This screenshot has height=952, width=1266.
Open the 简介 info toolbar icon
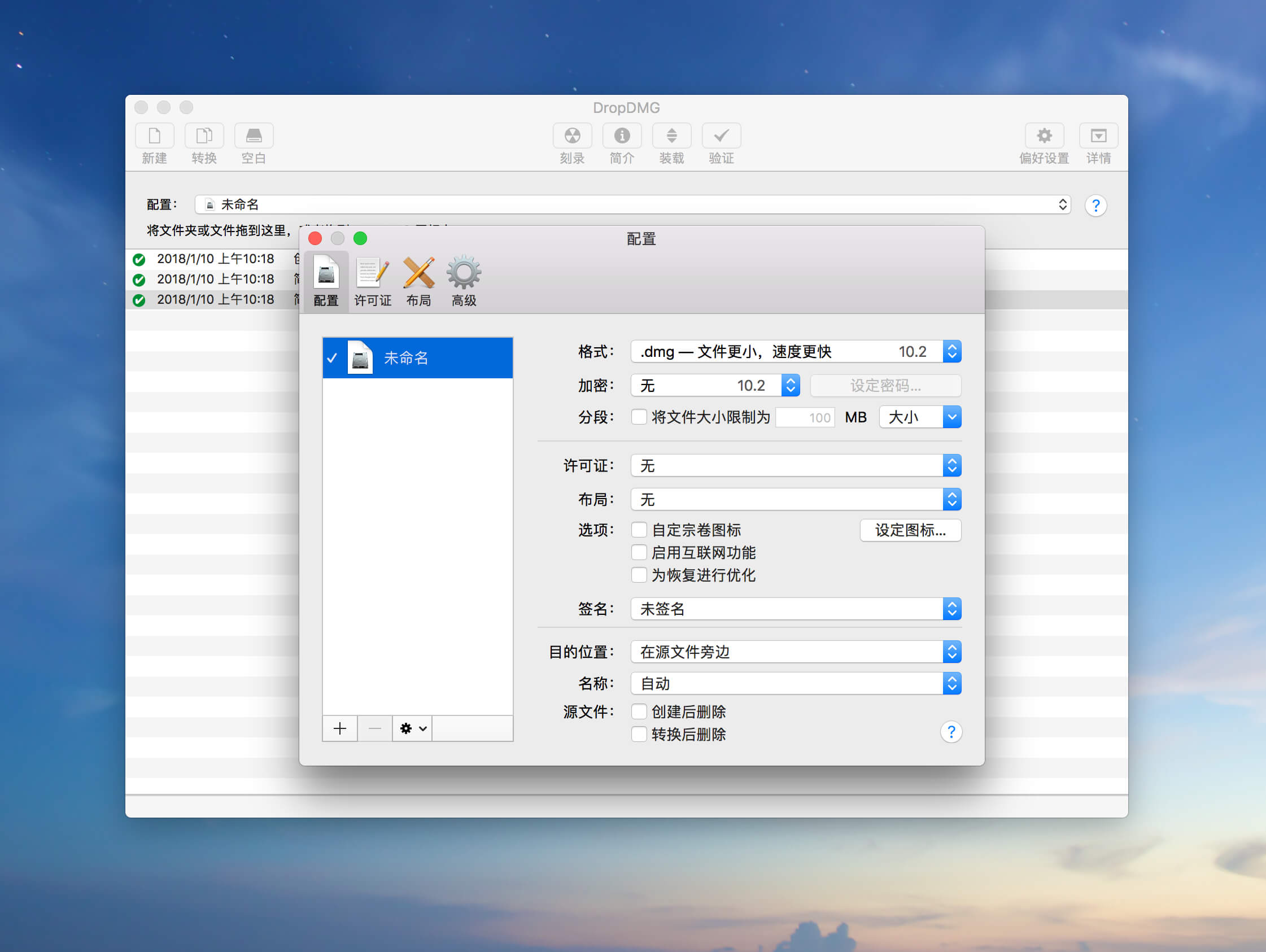[622, 136]
